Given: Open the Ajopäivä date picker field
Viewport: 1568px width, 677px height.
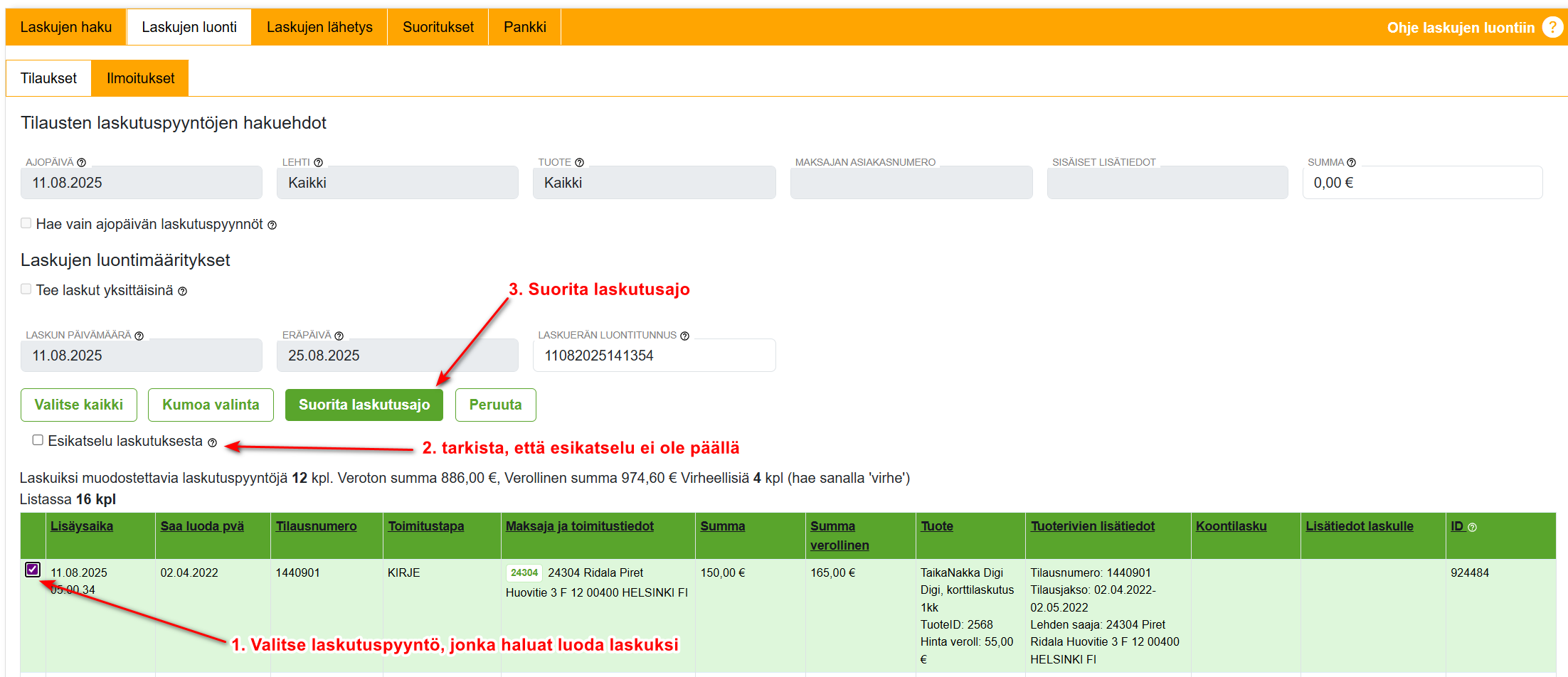Looking at the screenshot, I should click(x=141, y=183).
